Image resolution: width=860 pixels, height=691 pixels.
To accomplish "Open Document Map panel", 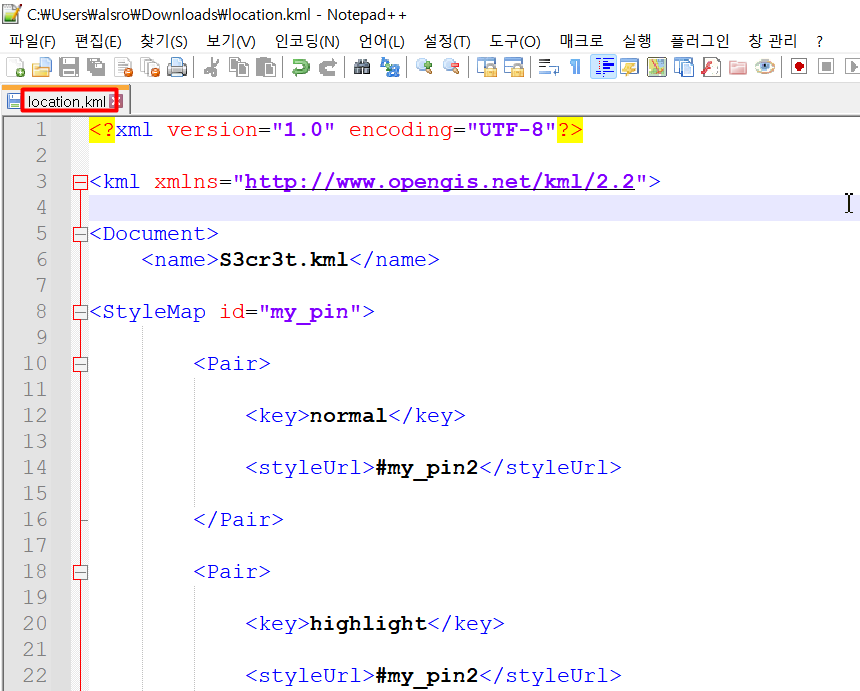I will tap(657, 67).
